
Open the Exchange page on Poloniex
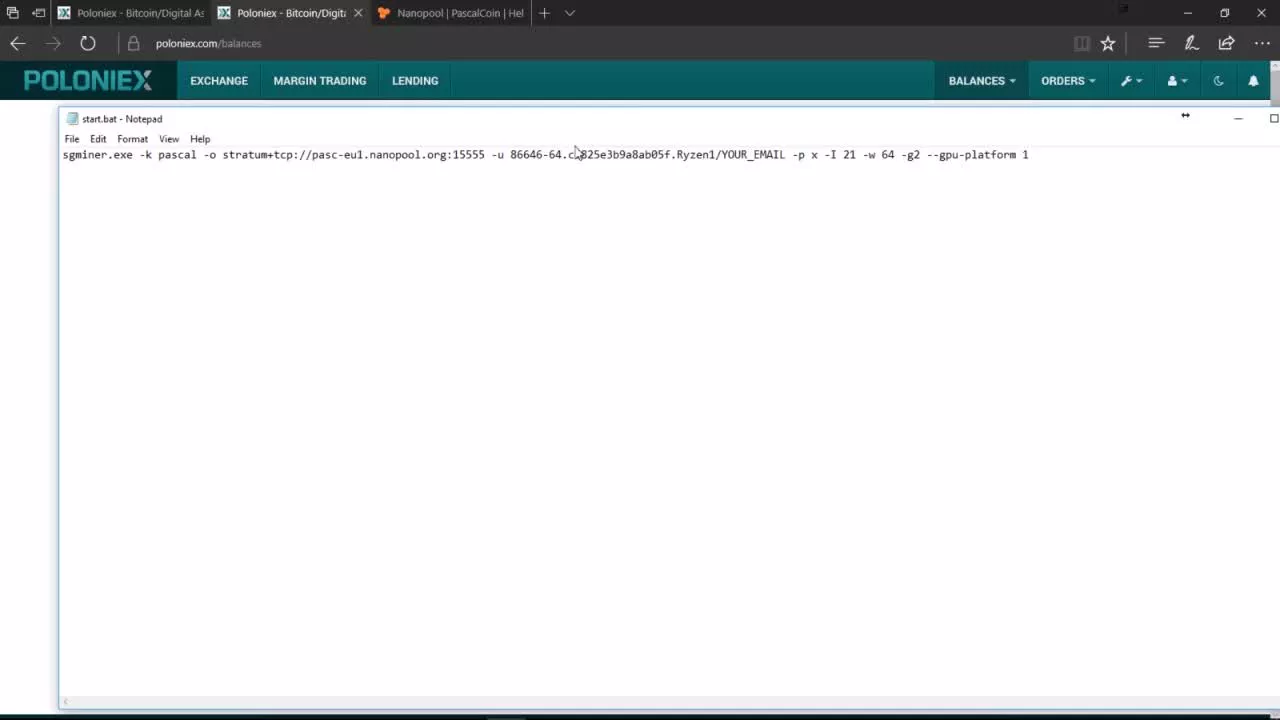click(219, 81)
